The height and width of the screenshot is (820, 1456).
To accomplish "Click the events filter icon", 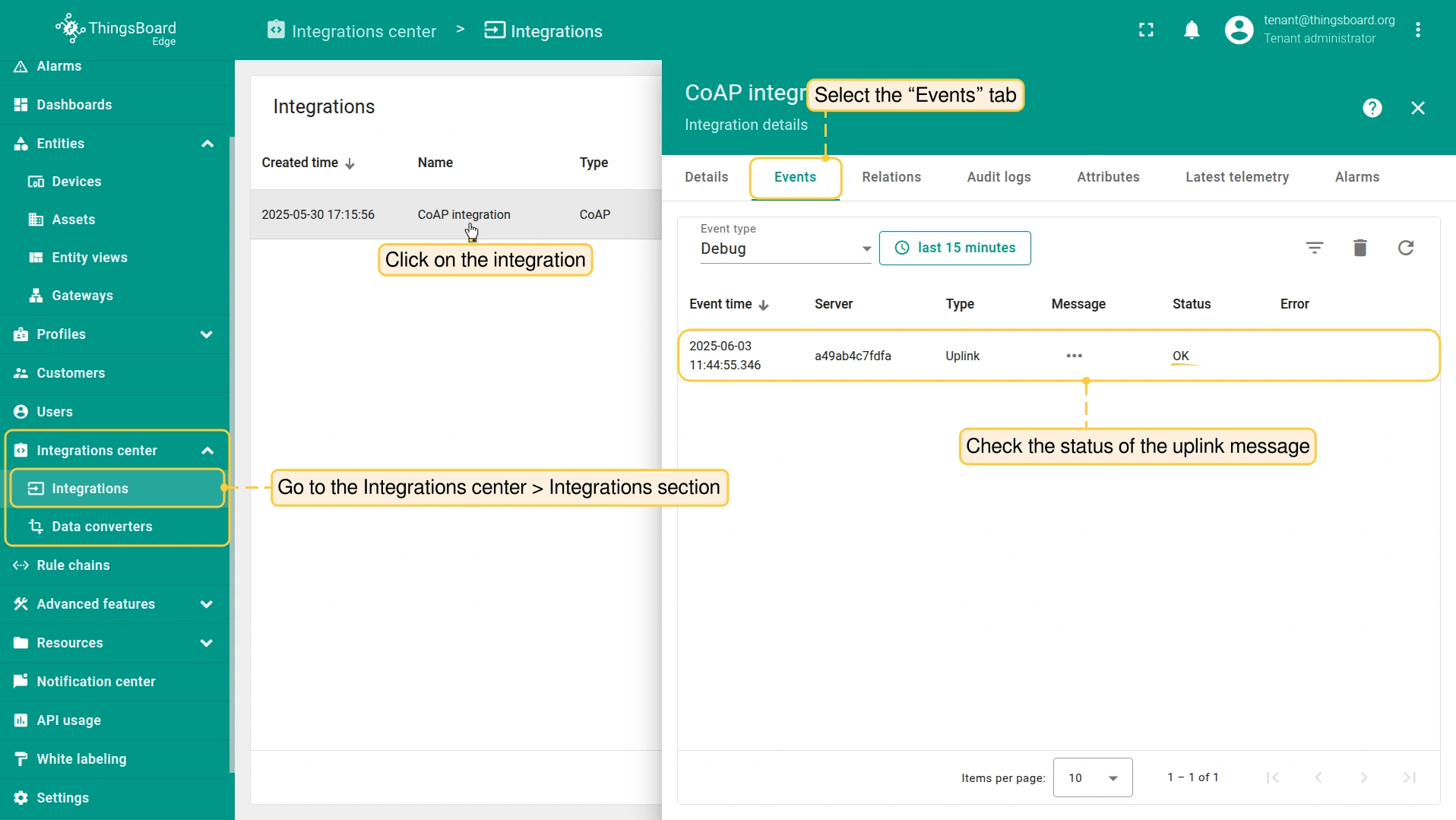I will 1314,248.
